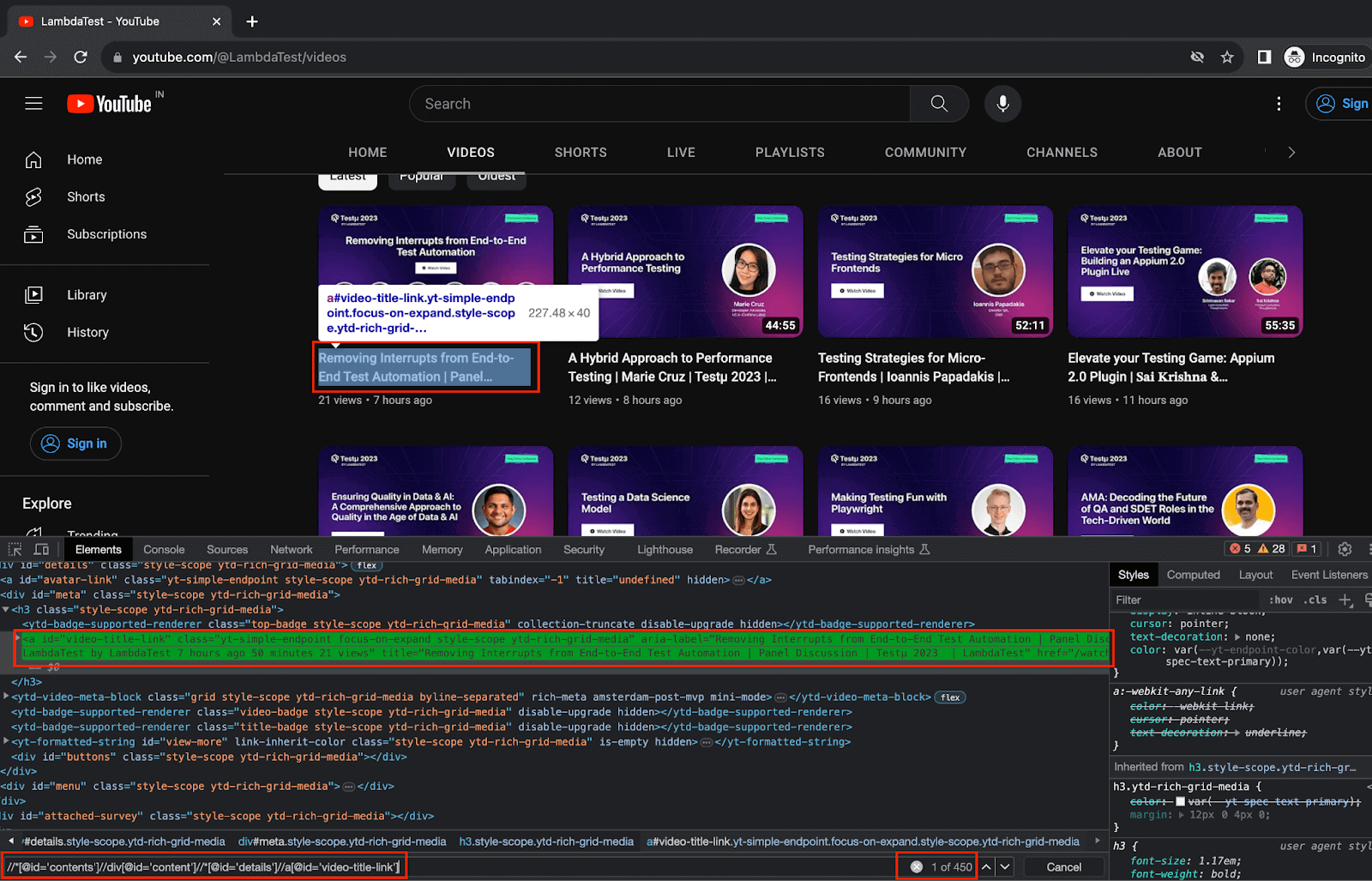Open the PLAYLISTS channel tab
This screenshot has width=1372, height=881.
(789, 152)
